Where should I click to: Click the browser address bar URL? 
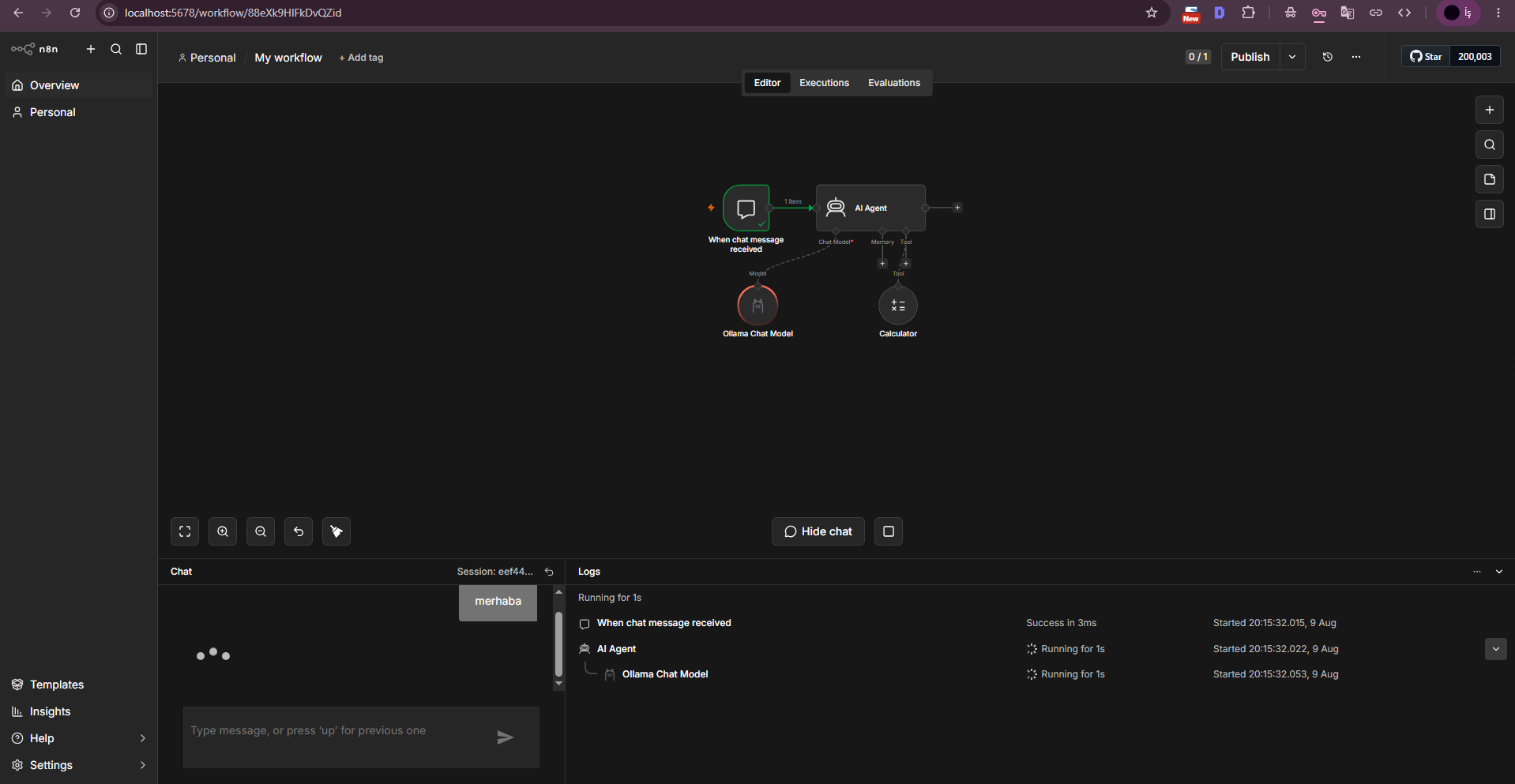[x=233, y=13]
